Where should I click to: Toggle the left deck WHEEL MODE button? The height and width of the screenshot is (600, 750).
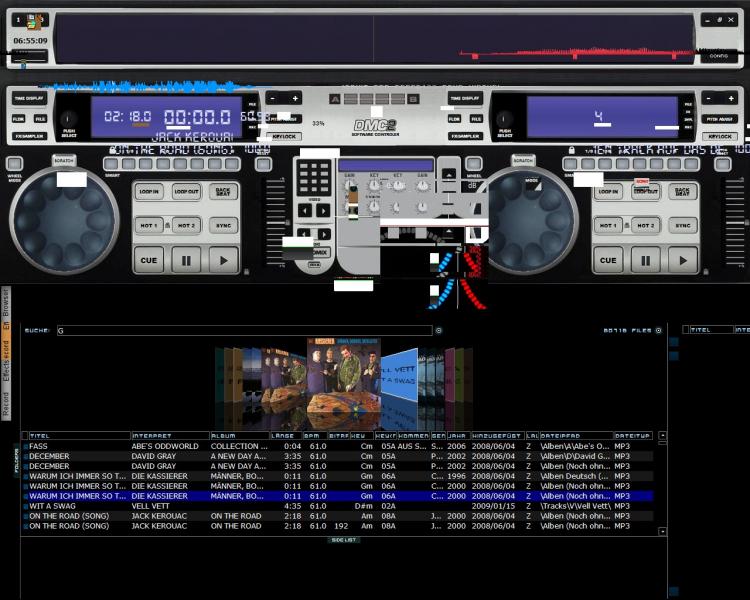click(14, 164)
